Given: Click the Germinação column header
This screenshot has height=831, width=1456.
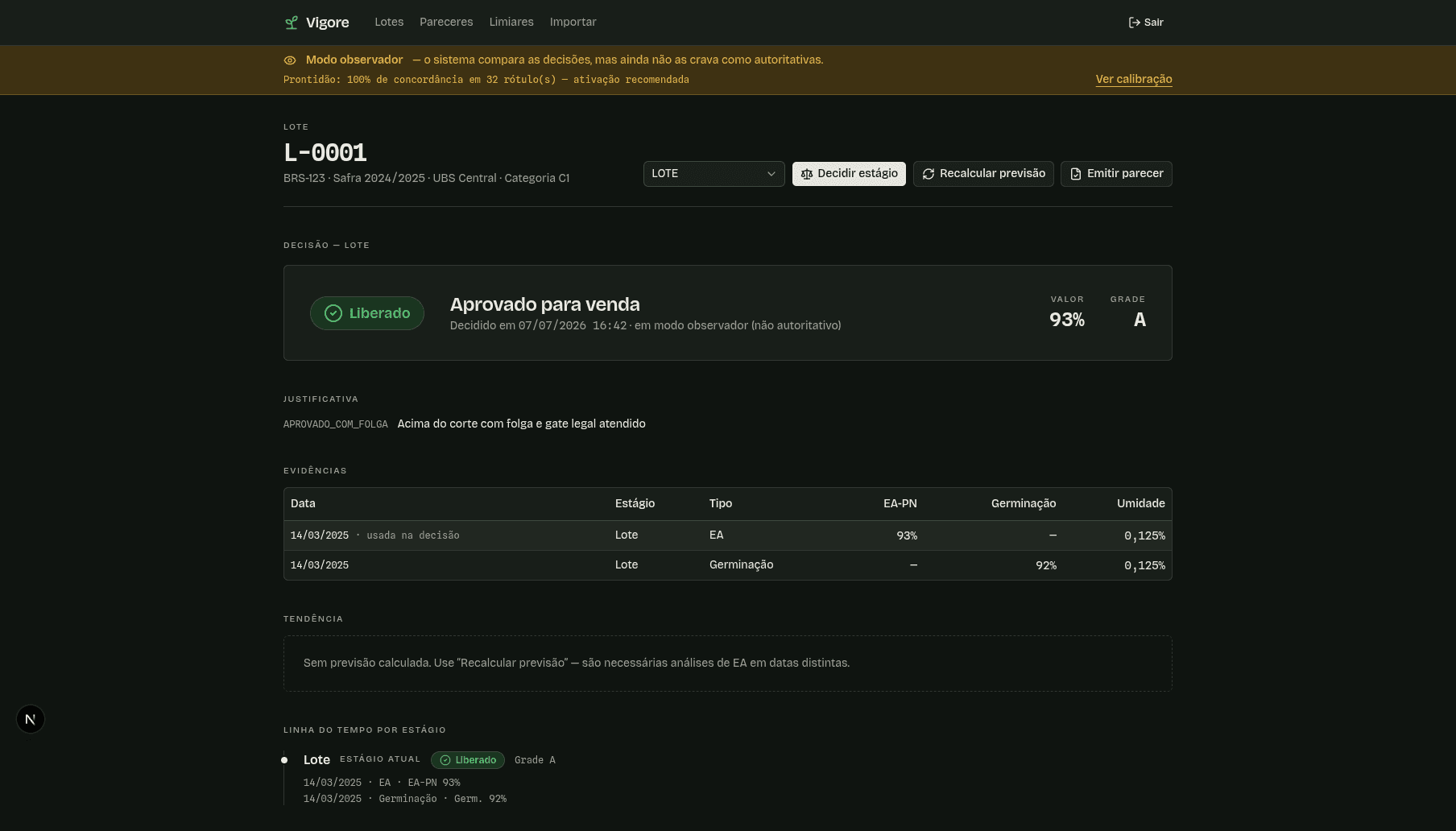Looking at the screenshot, I should click(1024, 503).
